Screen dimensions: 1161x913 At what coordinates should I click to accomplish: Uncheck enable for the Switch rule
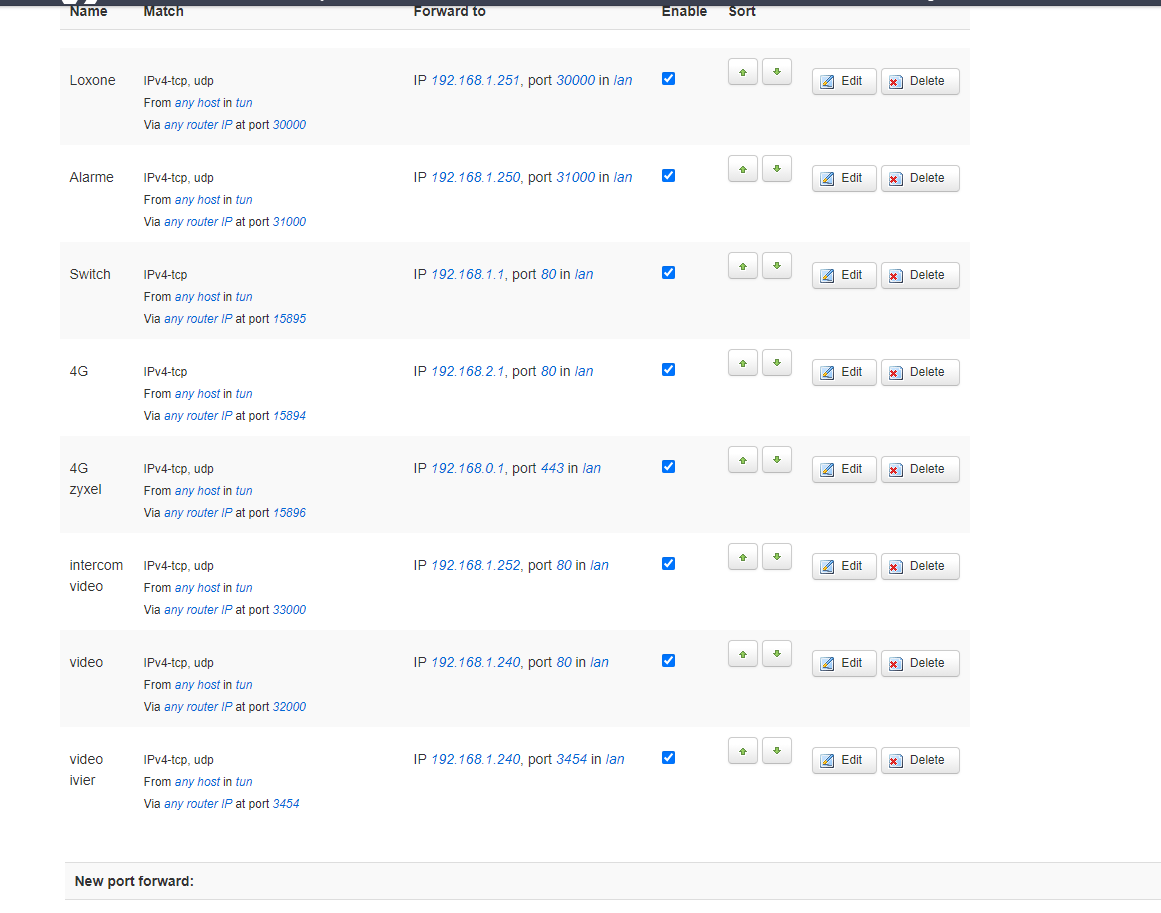point(669,273)
